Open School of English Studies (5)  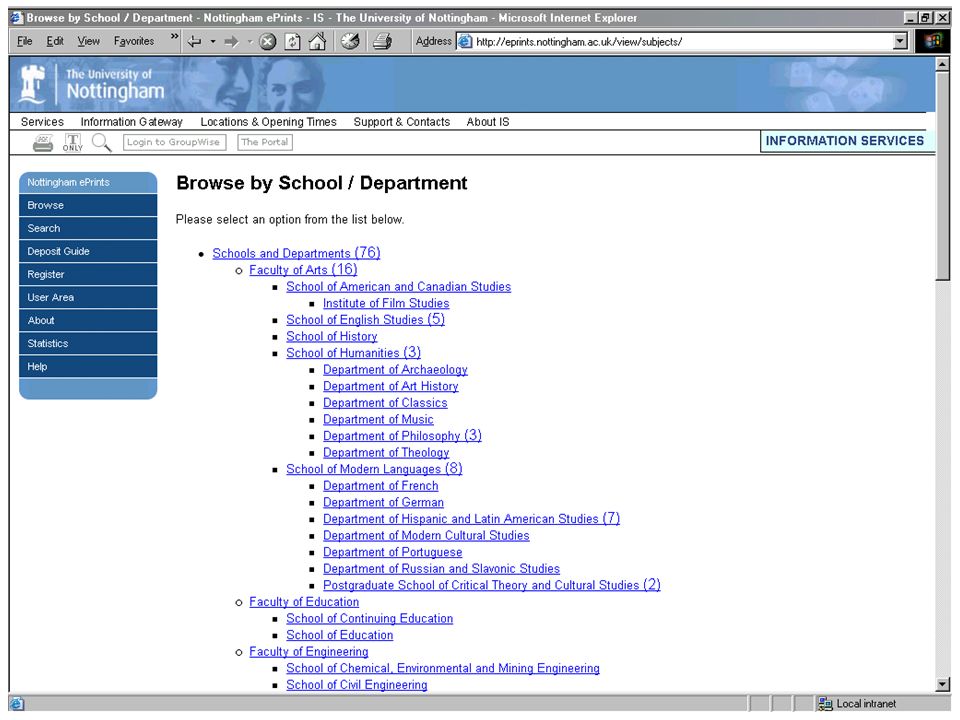[366, 320]
